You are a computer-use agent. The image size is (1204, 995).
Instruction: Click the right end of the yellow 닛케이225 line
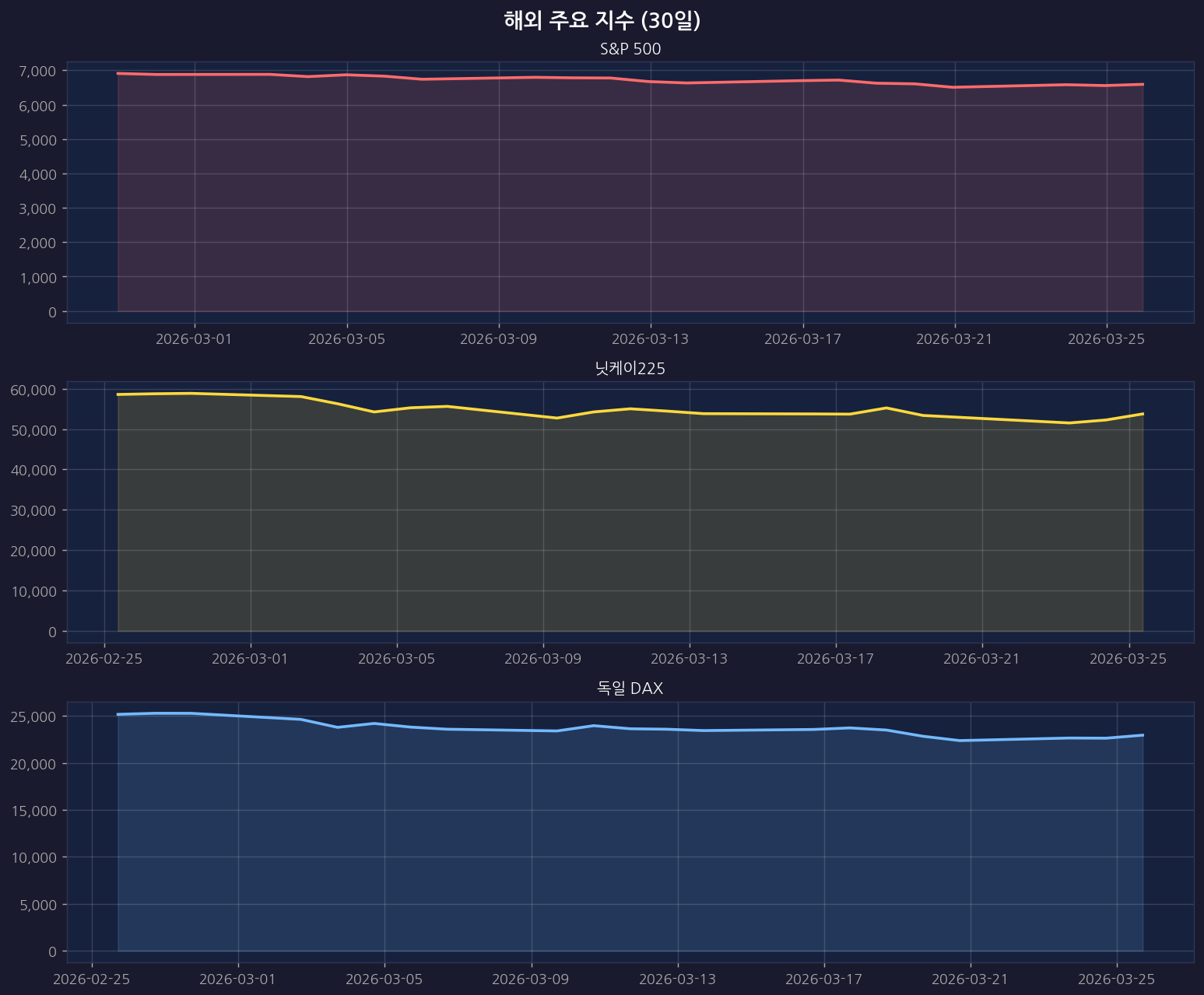(x=1142, y=414)
